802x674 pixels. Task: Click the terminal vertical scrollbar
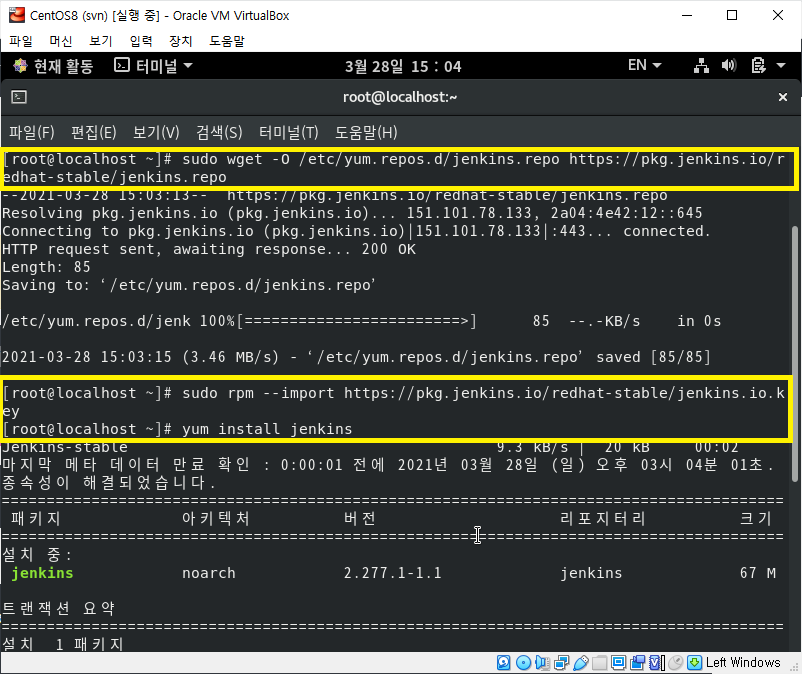coord(795,353)
